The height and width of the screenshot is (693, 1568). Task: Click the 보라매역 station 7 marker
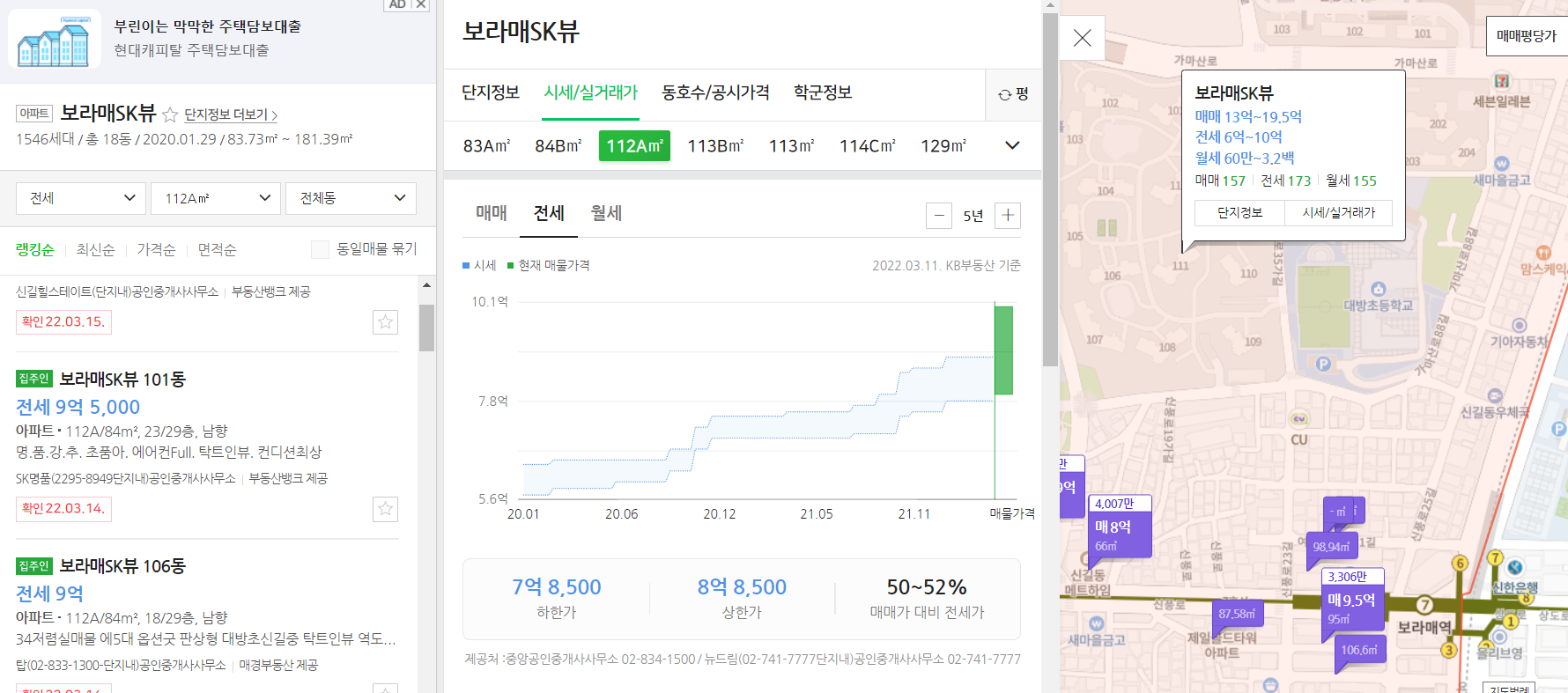[1424, 605]
